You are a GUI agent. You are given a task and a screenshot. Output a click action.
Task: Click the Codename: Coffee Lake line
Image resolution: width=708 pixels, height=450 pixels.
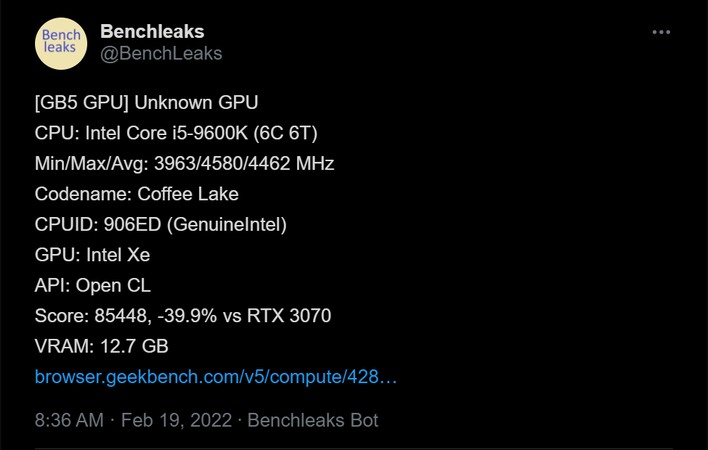[137, 194]
